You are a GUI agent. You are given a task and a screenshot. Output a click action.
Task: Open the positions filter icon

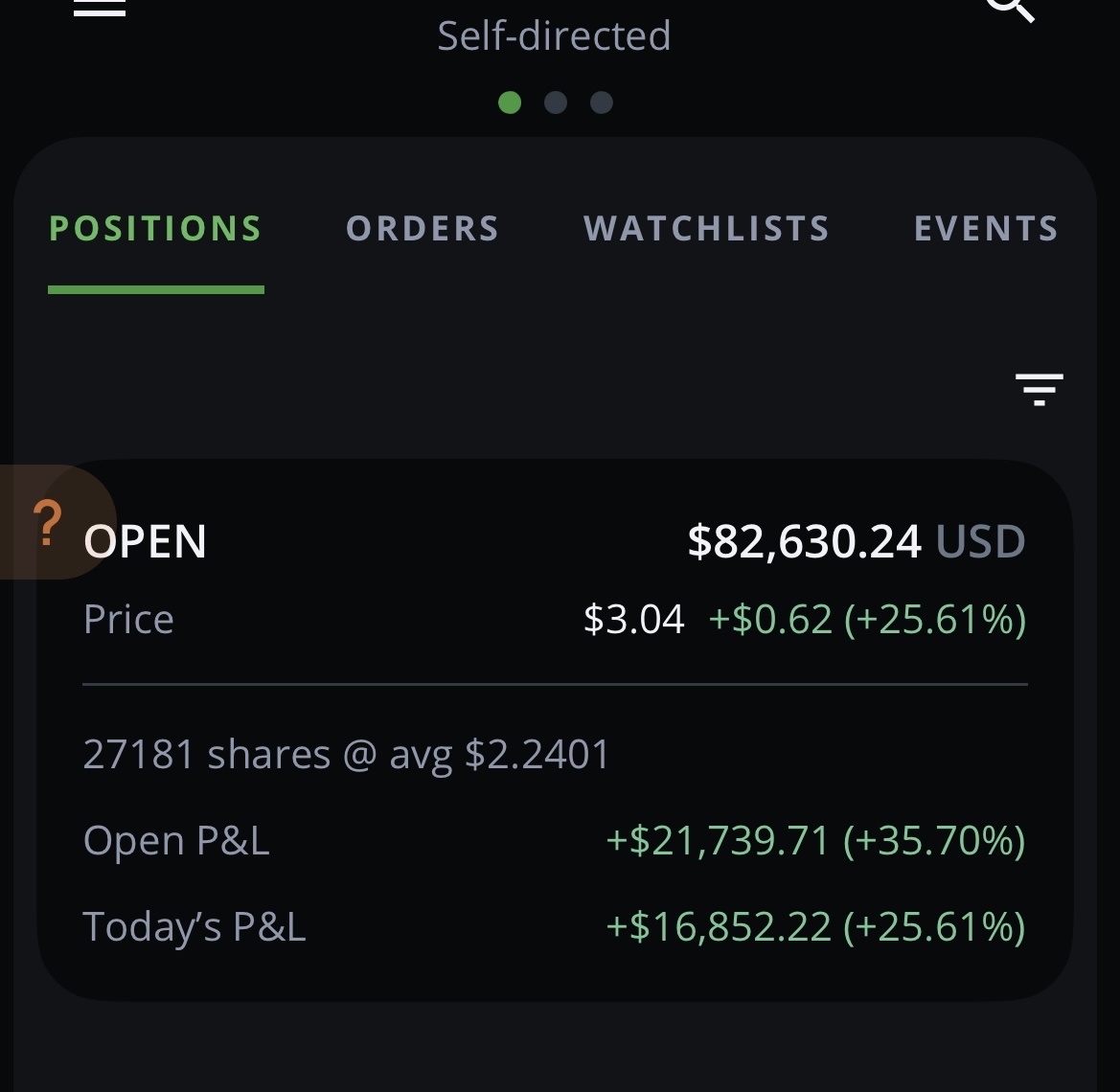[1040, 389]
